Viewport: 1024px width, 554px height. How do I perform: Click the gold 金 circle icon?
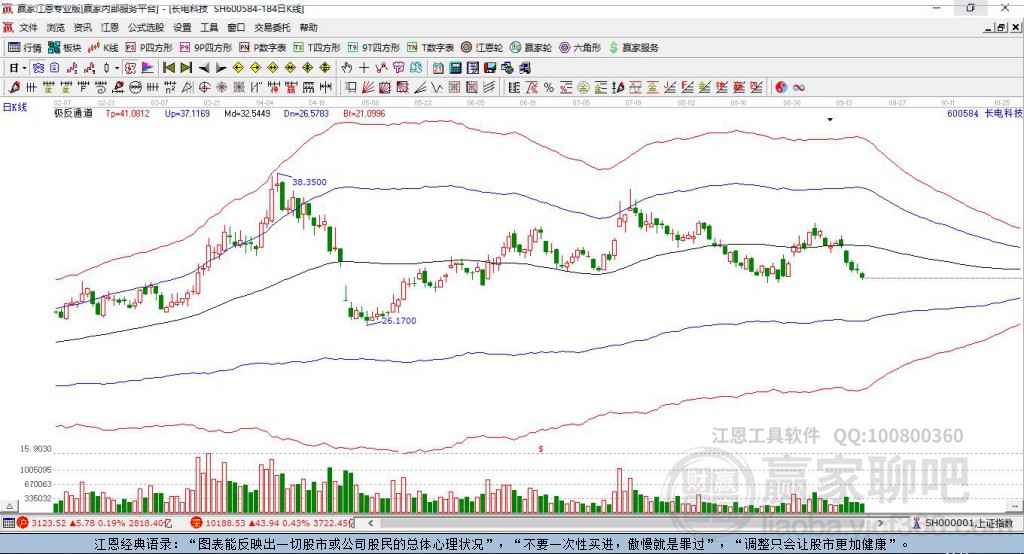click(x=583, y=87)
